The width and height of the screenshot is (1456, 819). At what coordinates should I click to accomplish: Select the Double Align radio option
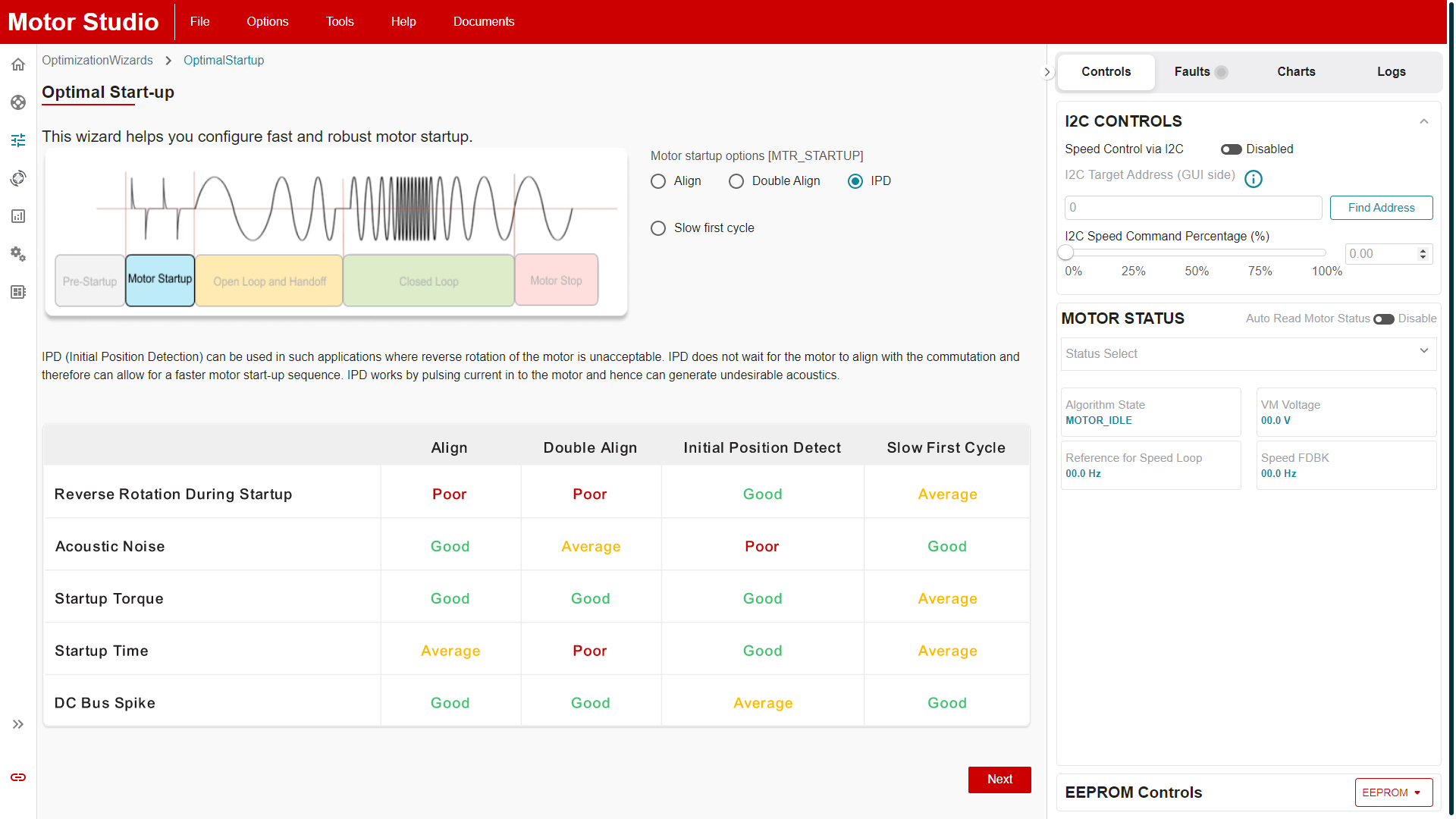coord(736,181)
